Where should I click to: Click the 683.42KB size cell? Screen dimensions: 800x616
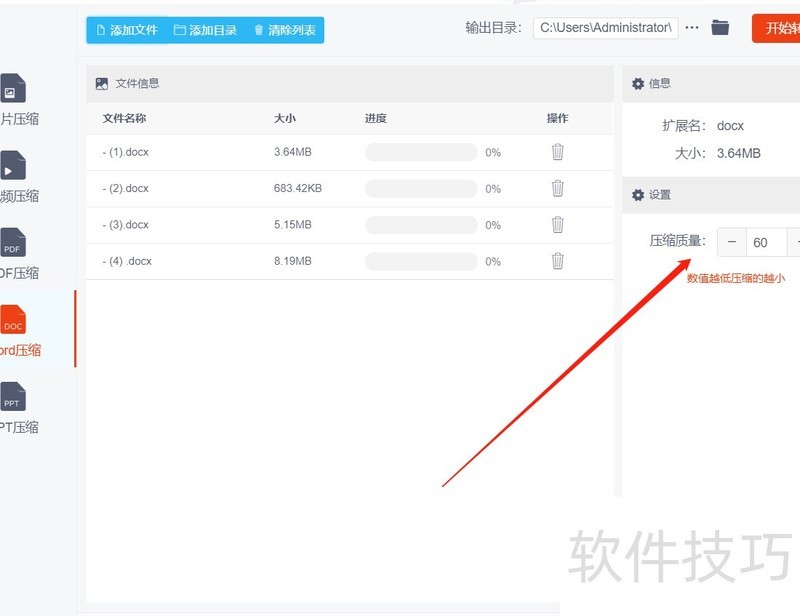pyautogui.click(x=298, y=188)
